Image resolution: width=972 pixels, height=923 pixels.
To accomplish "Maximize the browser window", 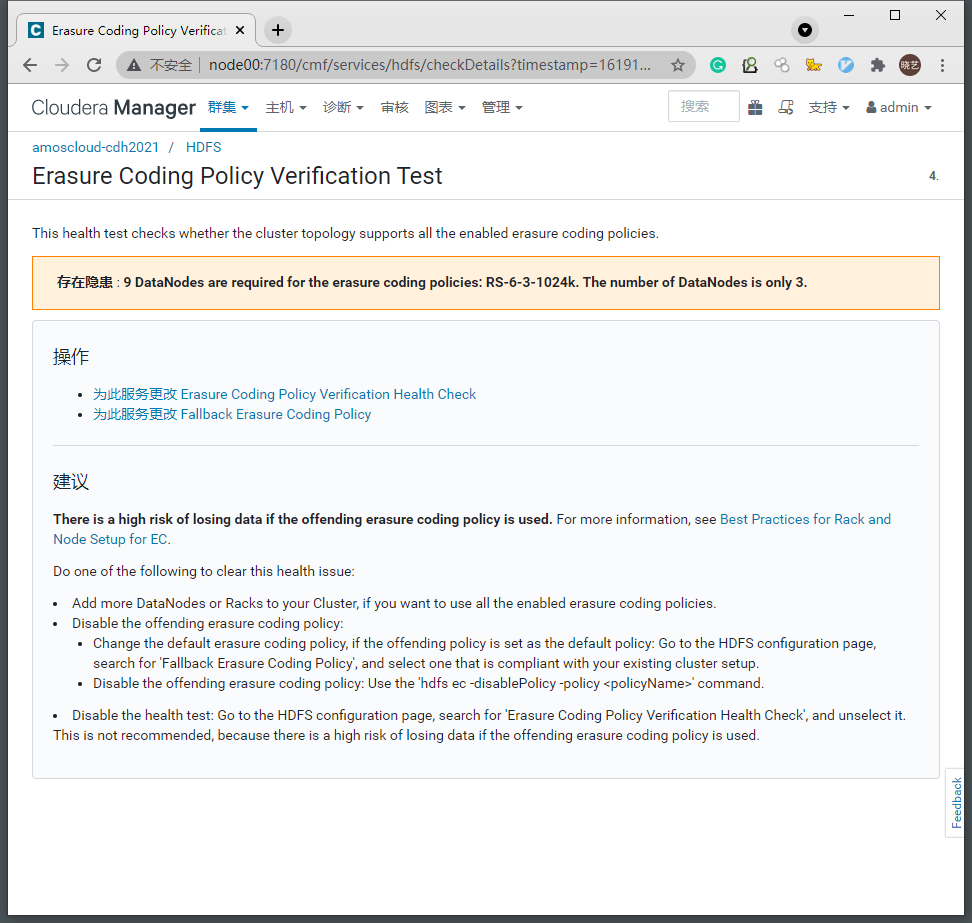I will click(x=895, y=15).
